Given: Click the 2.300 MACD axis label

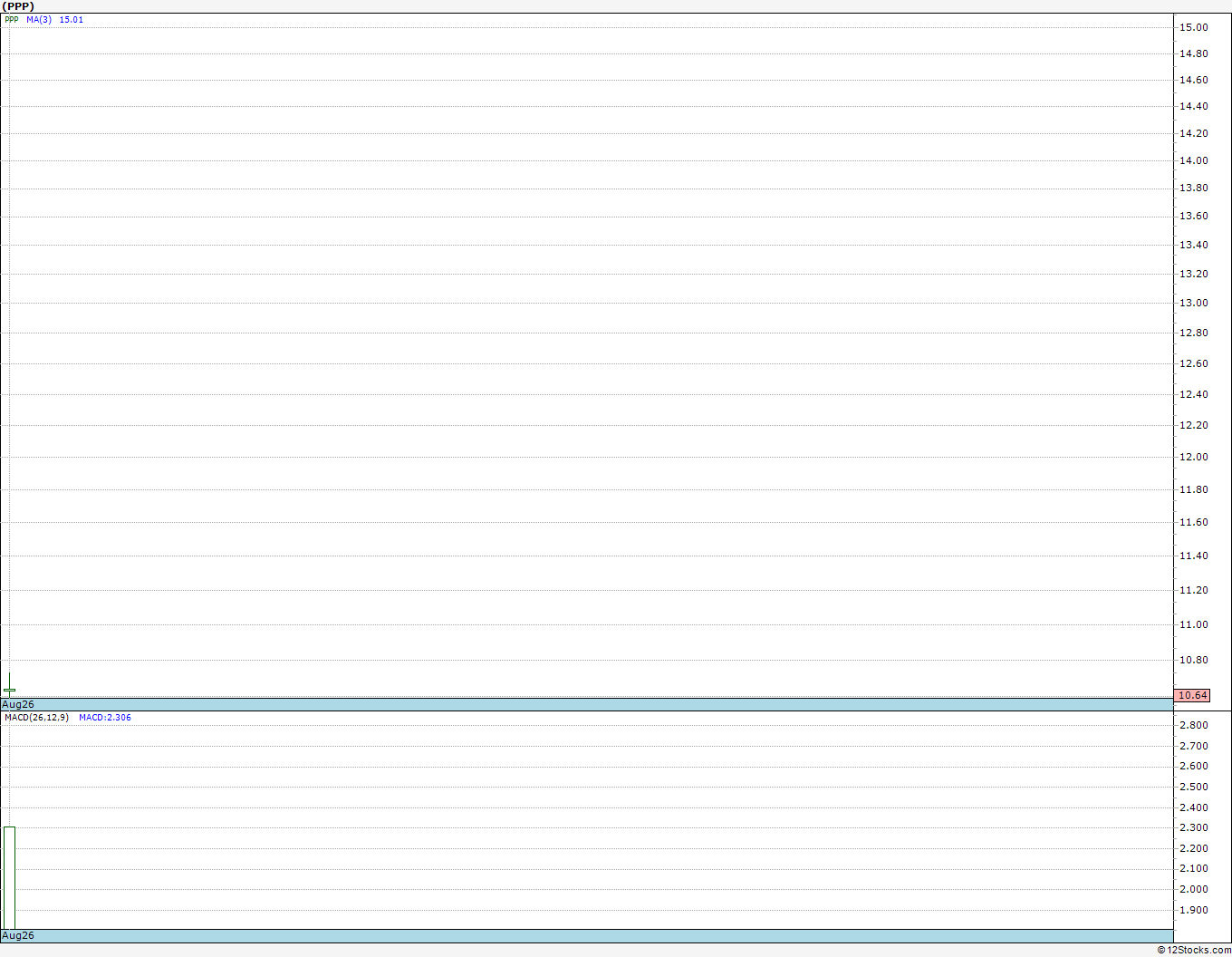Looking at the screenshot, I should tap(1193, 827).
